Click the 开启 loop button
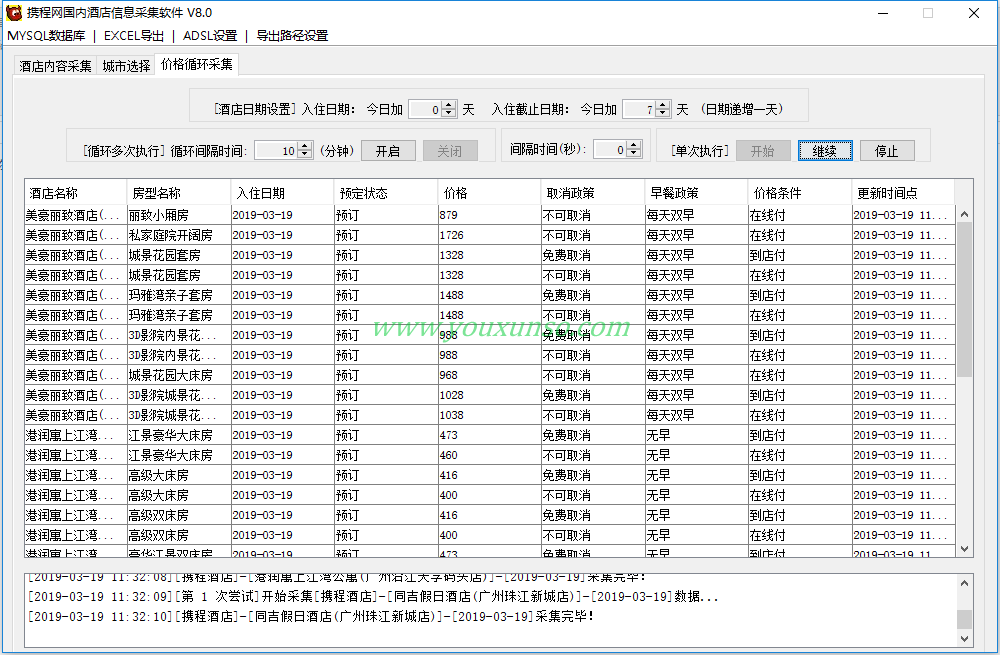The image size is (1000, 655). pyautogui.click(x=387, y=151)
